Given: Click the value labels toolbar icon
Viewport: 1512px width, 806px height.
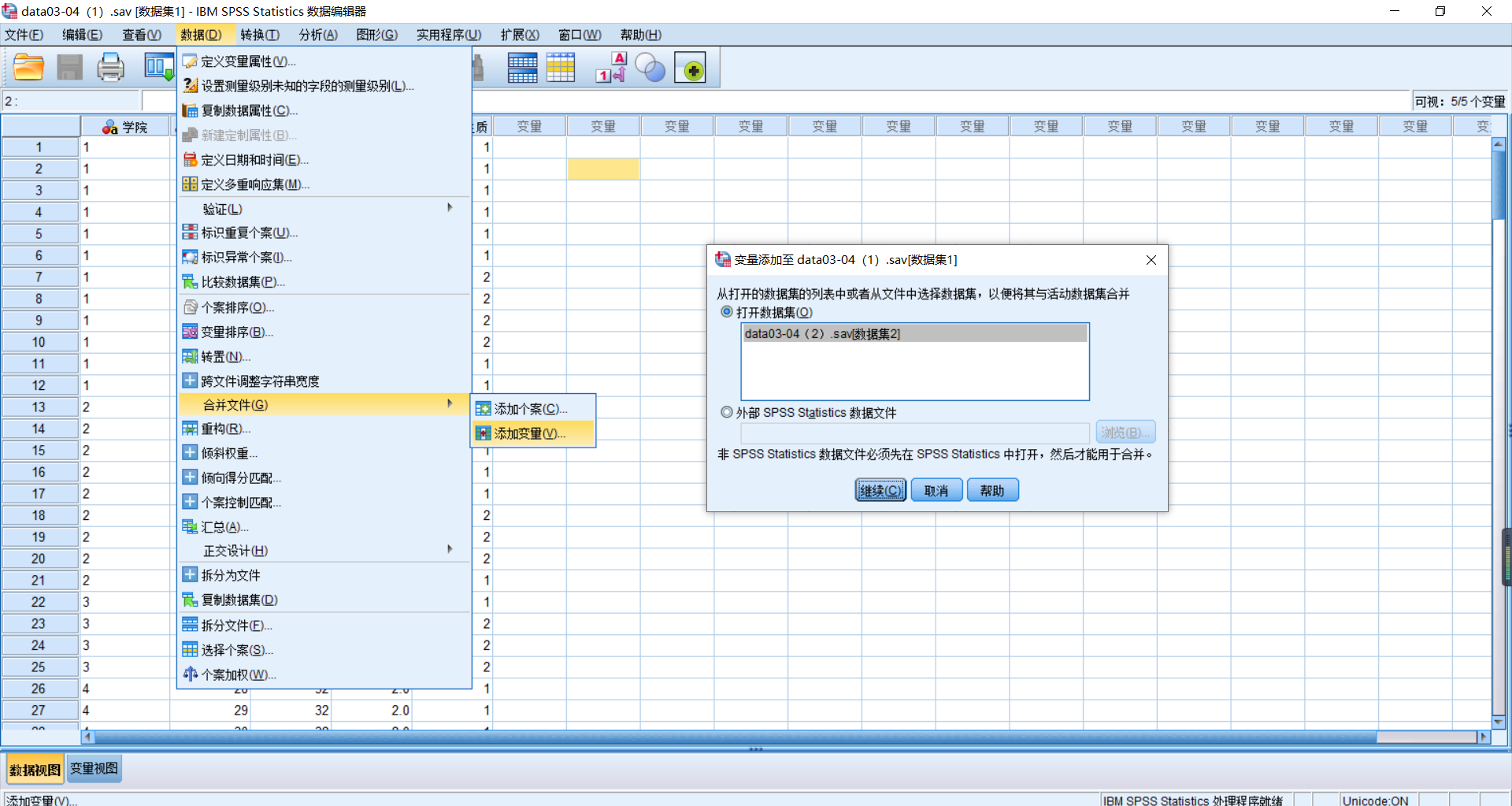Looking at the screenshot, I should pyautogui.click(x=611, y=68).
